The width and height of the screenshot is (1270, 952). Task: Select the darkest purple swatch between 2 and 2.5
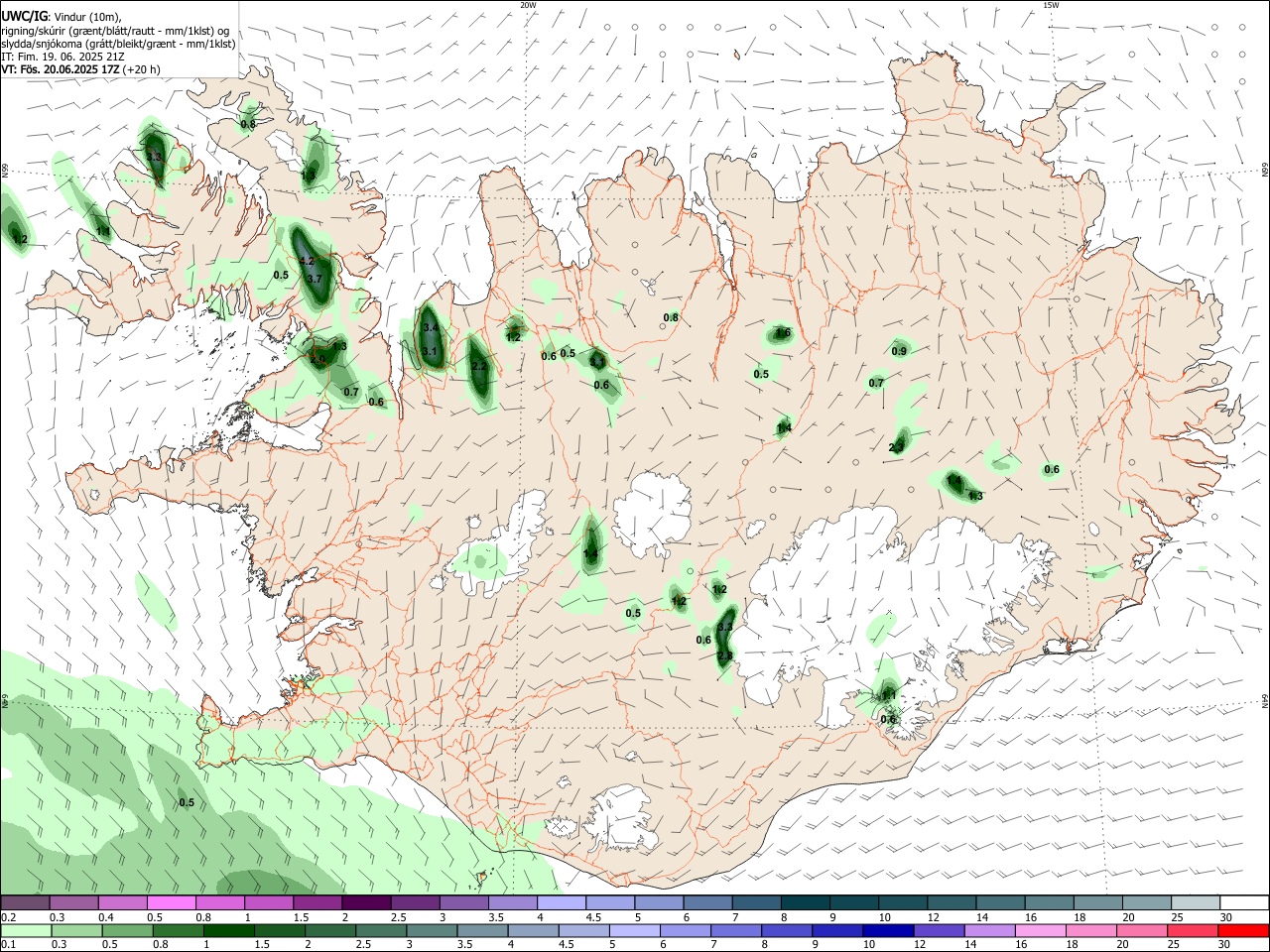[x=366, y=902]
